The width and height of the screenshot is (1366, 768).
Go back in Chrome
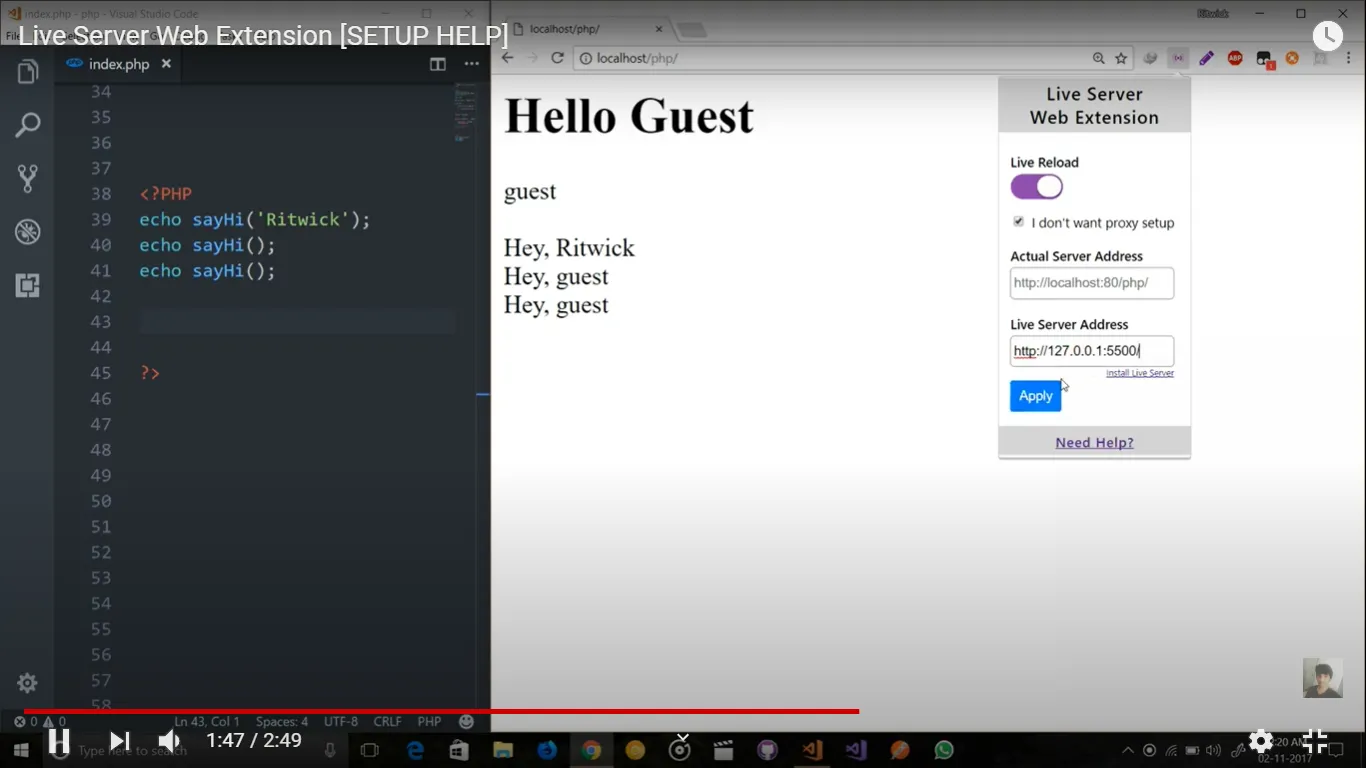(x=507, y=58)
